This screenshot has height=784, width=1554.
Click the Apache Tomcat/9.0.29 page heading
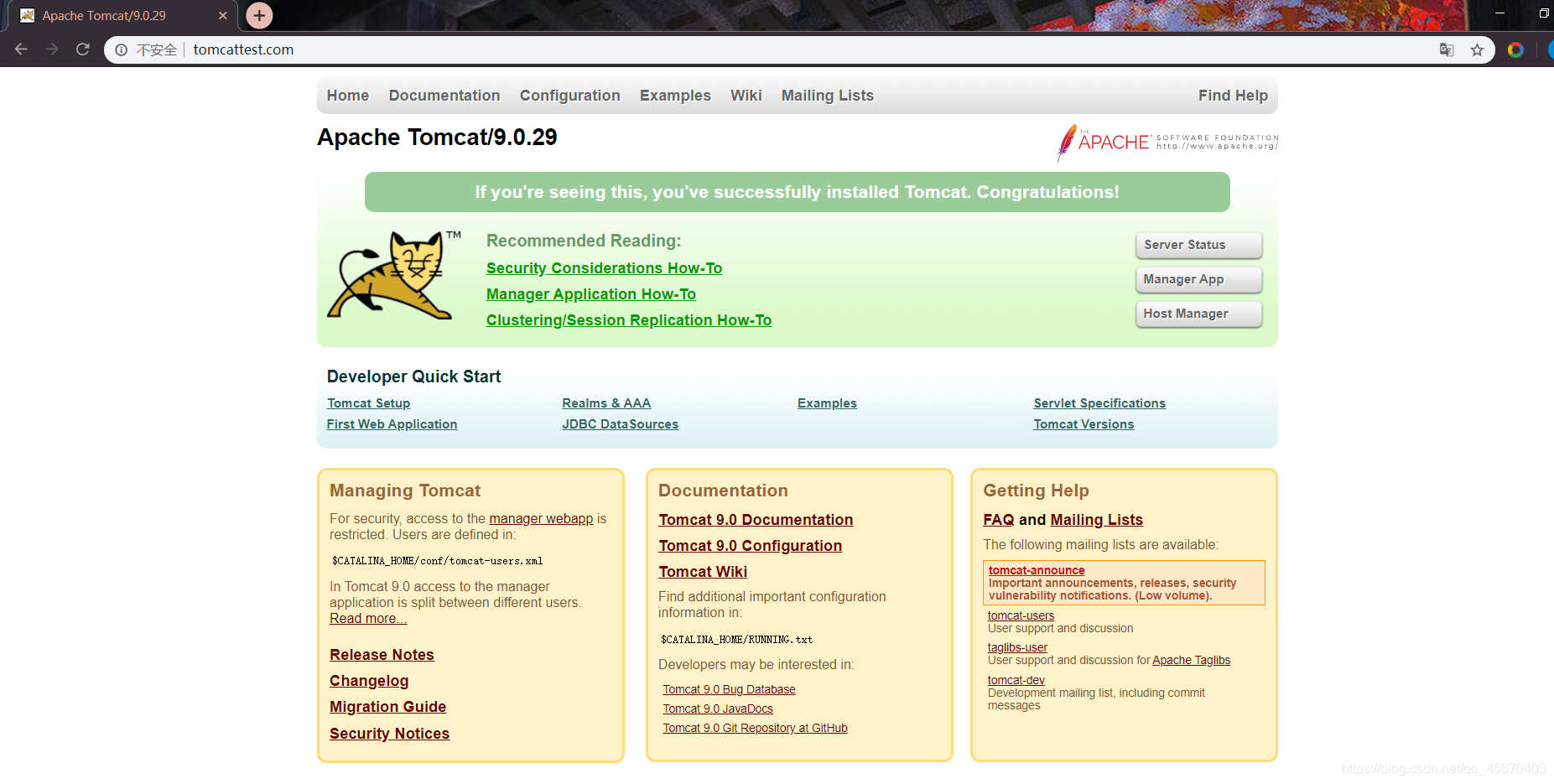tap(437, 138)
